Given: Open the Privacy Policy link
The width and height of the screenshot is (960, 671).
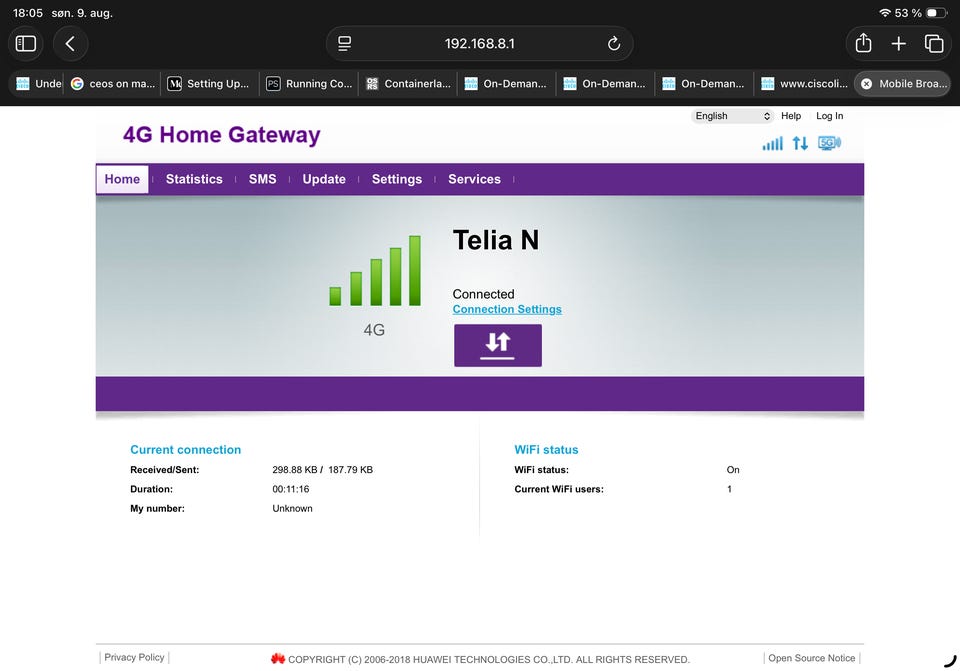Looking at the screenshot, I should click(134, 657).
